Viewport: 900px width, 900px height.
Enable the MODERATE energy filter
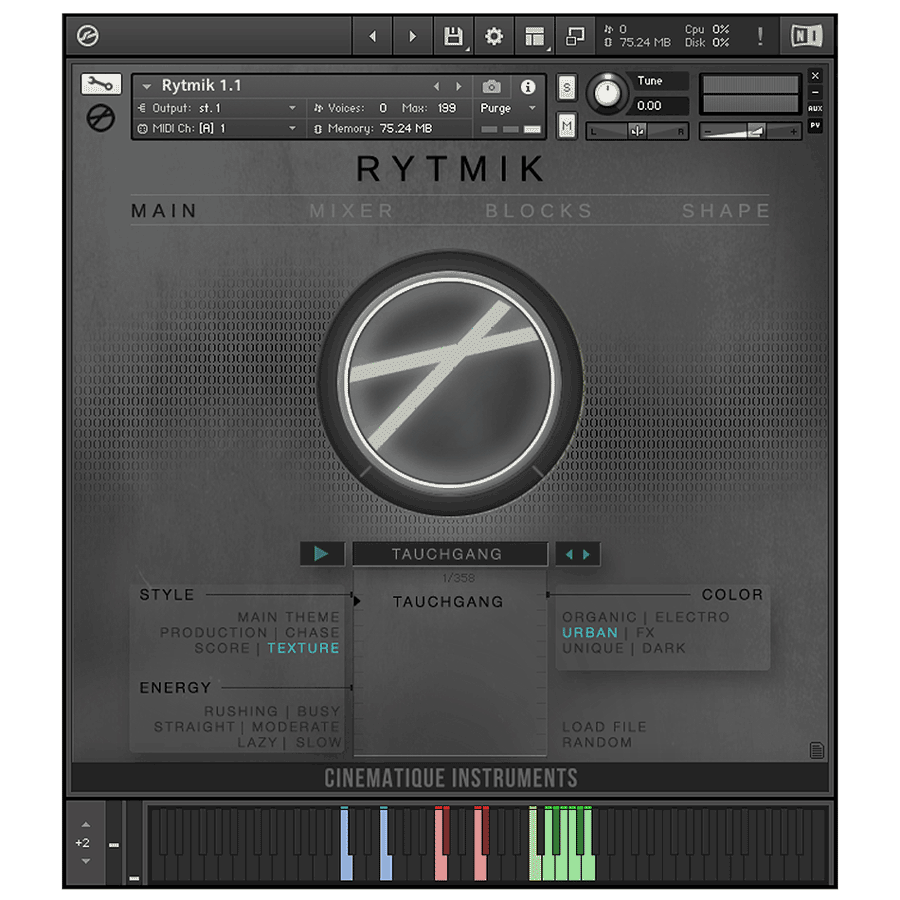[x=296, y=727]
